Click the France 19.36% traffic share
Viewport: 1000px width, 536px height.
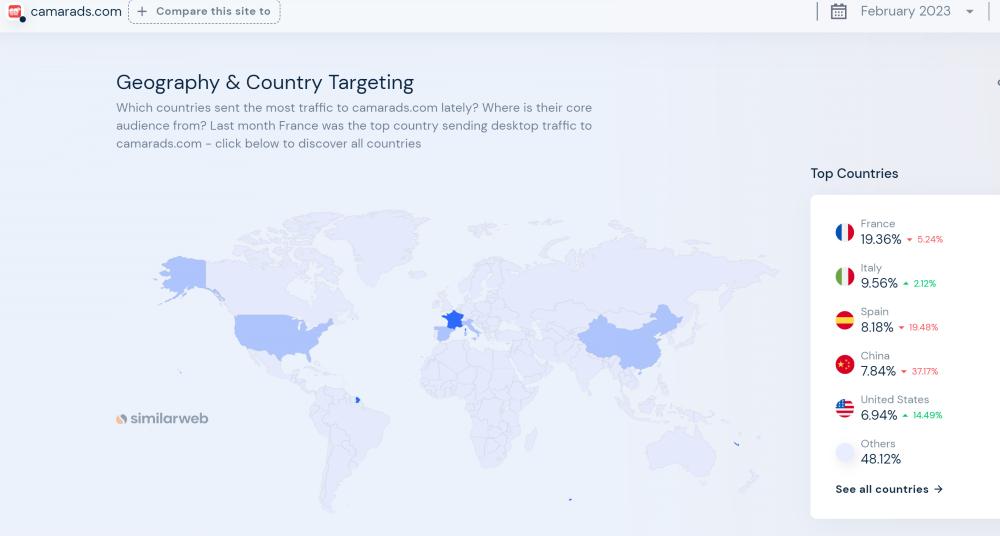(880, 239)
